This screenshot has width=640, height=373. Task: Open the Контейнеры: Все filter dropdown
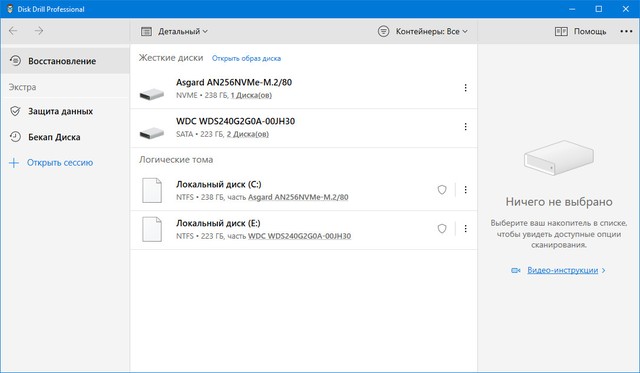pyautogui.click(x=422, y=31)
